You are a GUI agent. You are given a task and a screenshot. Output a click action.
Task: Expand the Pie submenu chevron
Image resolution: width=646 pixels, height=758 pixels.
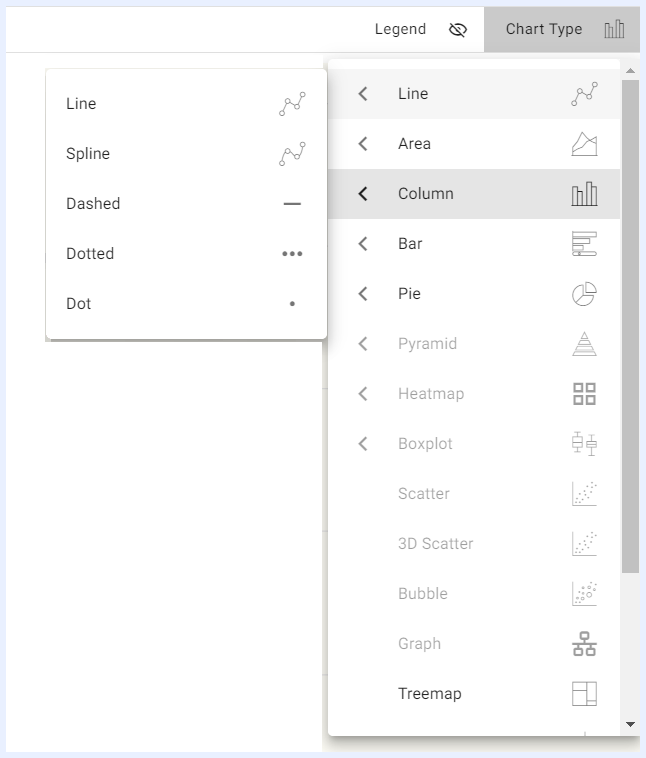tap(363, 294)
